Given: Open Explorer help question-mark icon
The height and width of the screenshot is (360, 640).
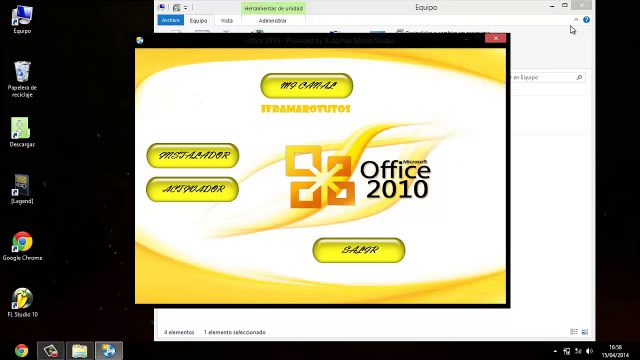Looking at the screenshot, I should click(x=586, y=20).
